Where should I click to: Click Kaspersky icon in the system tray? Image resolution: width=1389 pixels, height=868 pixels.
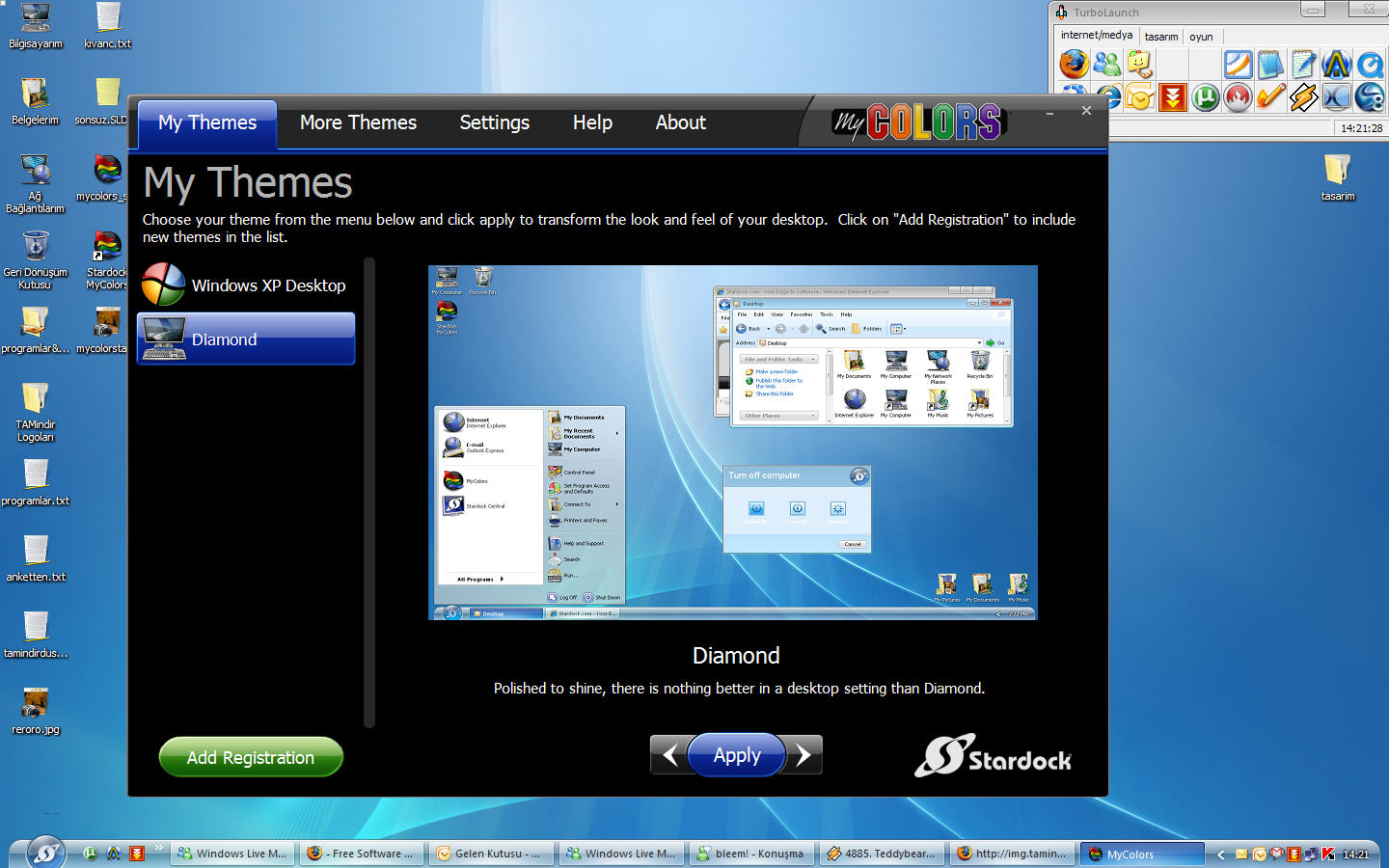1328,854
